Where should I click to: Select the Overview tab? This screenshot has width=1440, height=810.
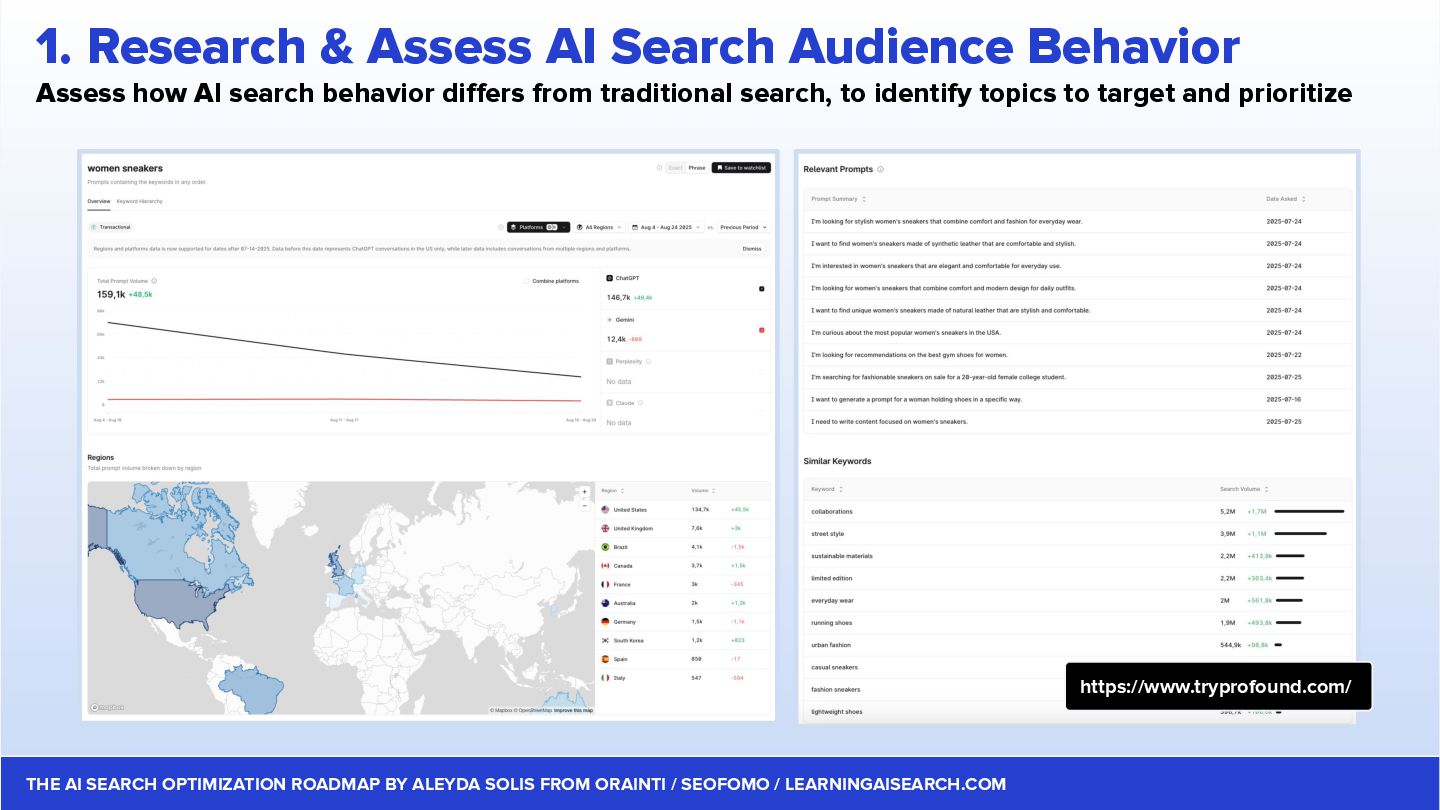pyautogui.click(x=98, y=201)
